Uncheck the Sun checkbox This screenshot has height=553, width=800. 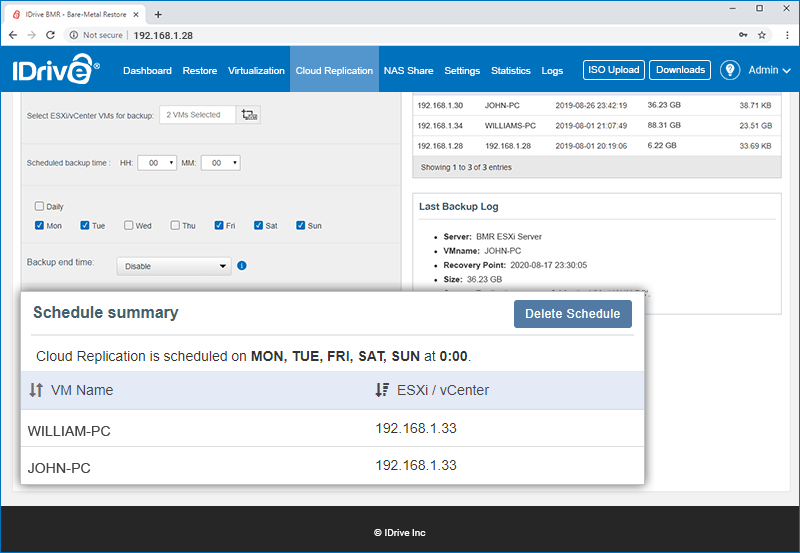[301, 225]
